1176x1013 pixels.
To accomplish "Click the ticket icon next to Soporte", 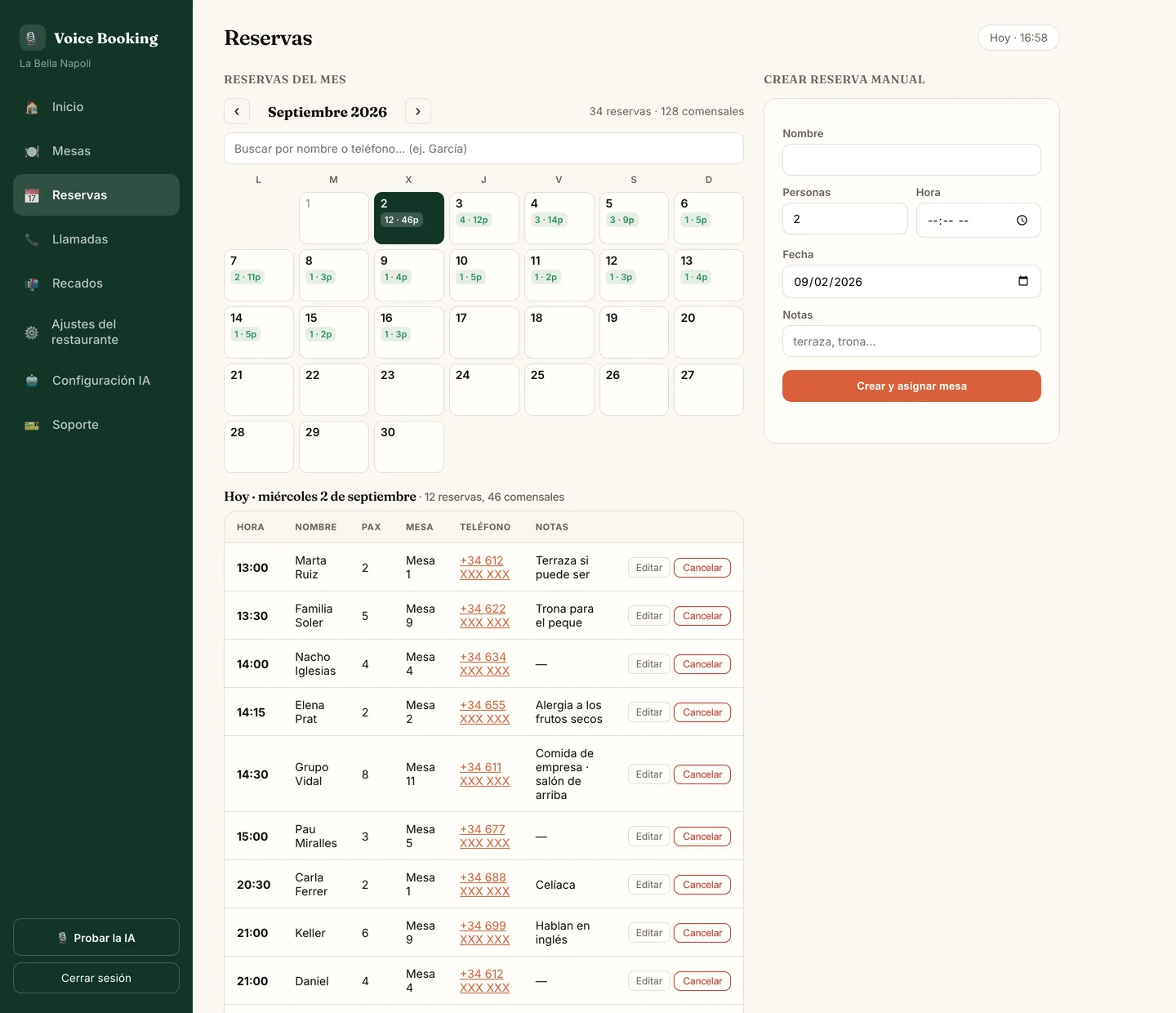I will pyautogui.click(x=32, y=425).
